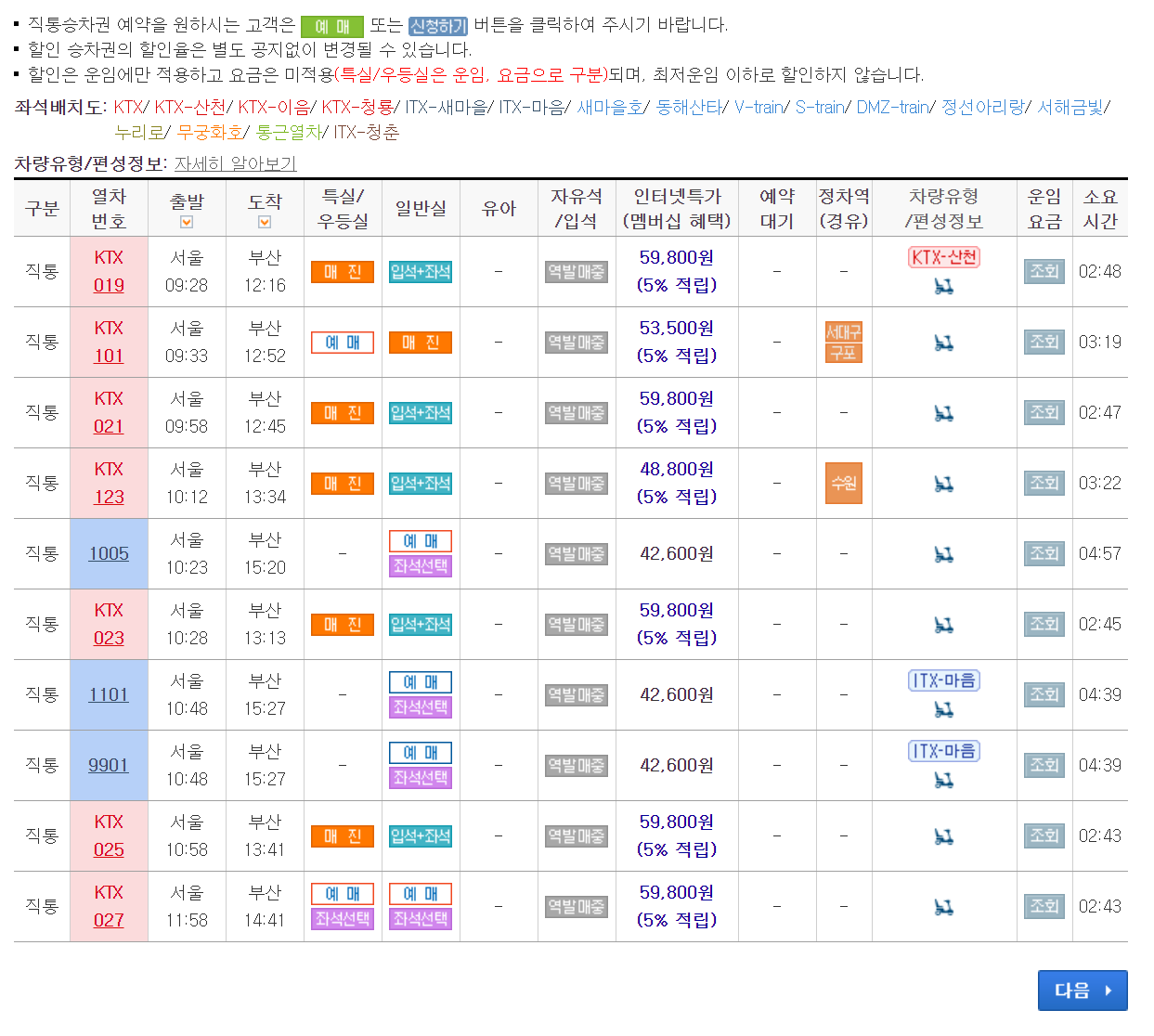The height and width of the screenshot is (1036, 1154).
Task: Click 입석+좌석 for KTX 019
Action: tap(421, 272)
